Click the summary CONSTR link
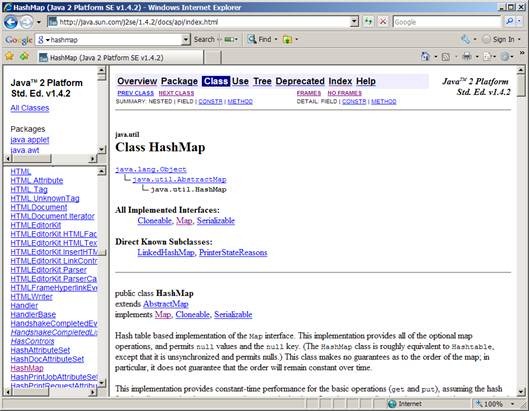This screenshot has height=411, width=529. pyautogui.click(x=211, y=102)
